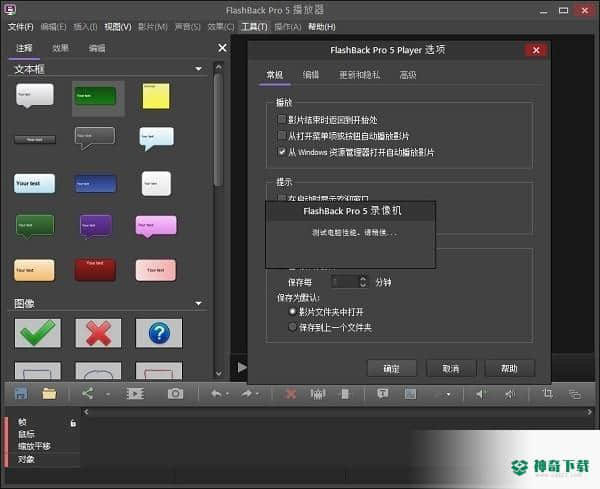Pick the green rounded text box style
Viewport: 600px width, 489px height.
(96, 96)
